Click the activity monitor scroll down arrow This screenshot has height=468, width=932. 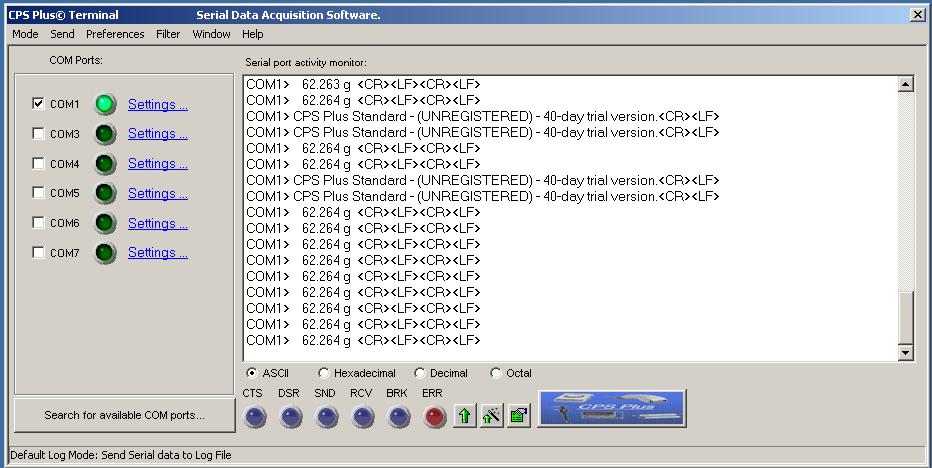pyautogui.click(x=905, y=353)
